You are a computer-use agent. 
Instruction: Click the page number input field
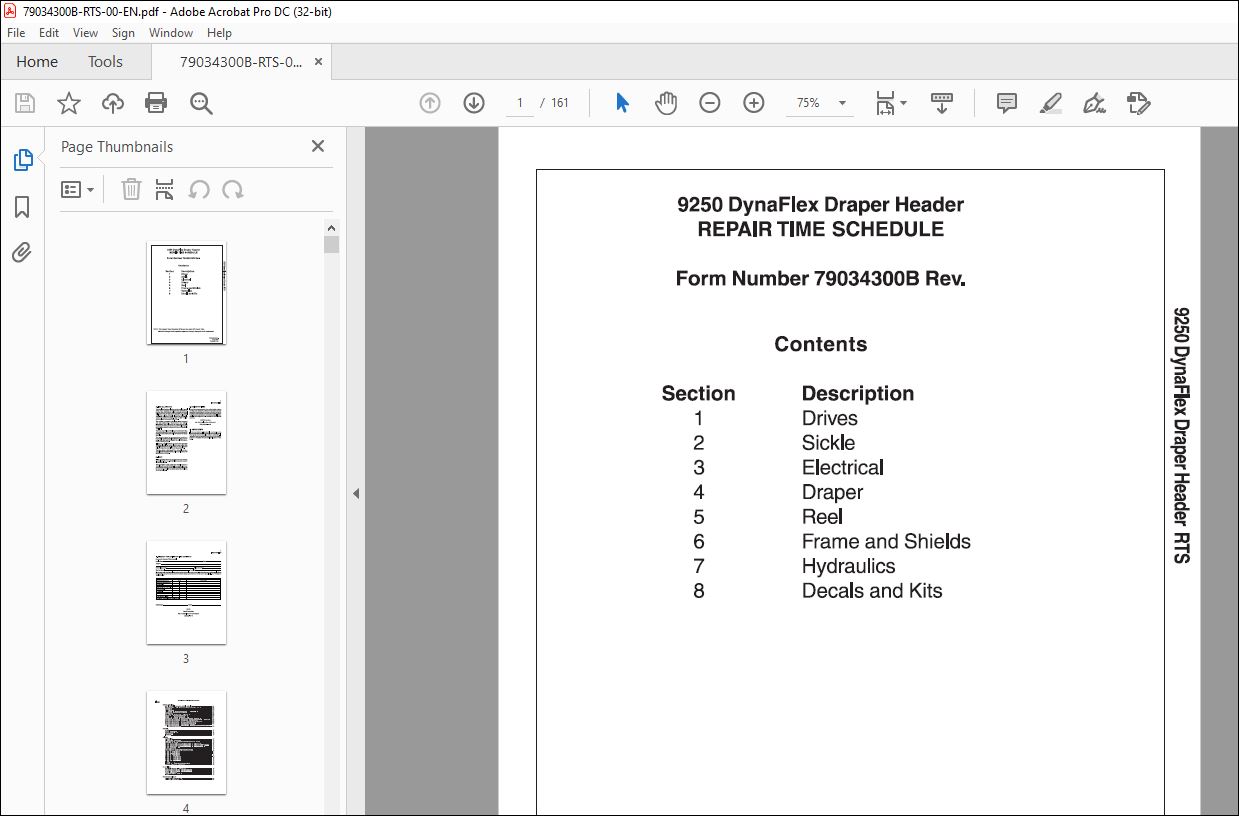pos(520,103)
